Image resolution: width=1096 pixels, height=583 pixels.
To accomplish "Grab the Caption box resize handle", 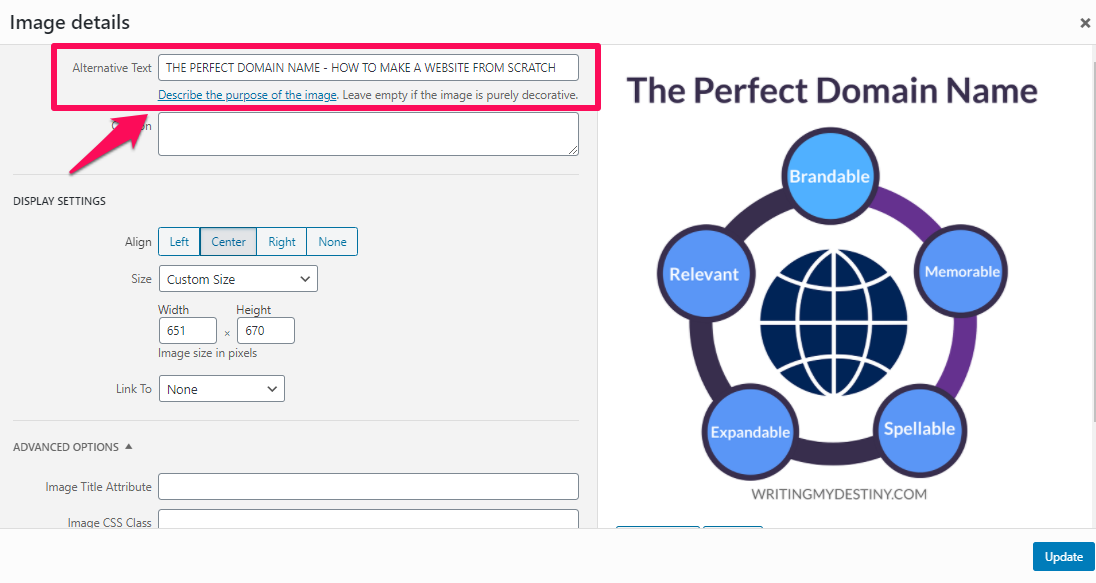I will point(573,150).
